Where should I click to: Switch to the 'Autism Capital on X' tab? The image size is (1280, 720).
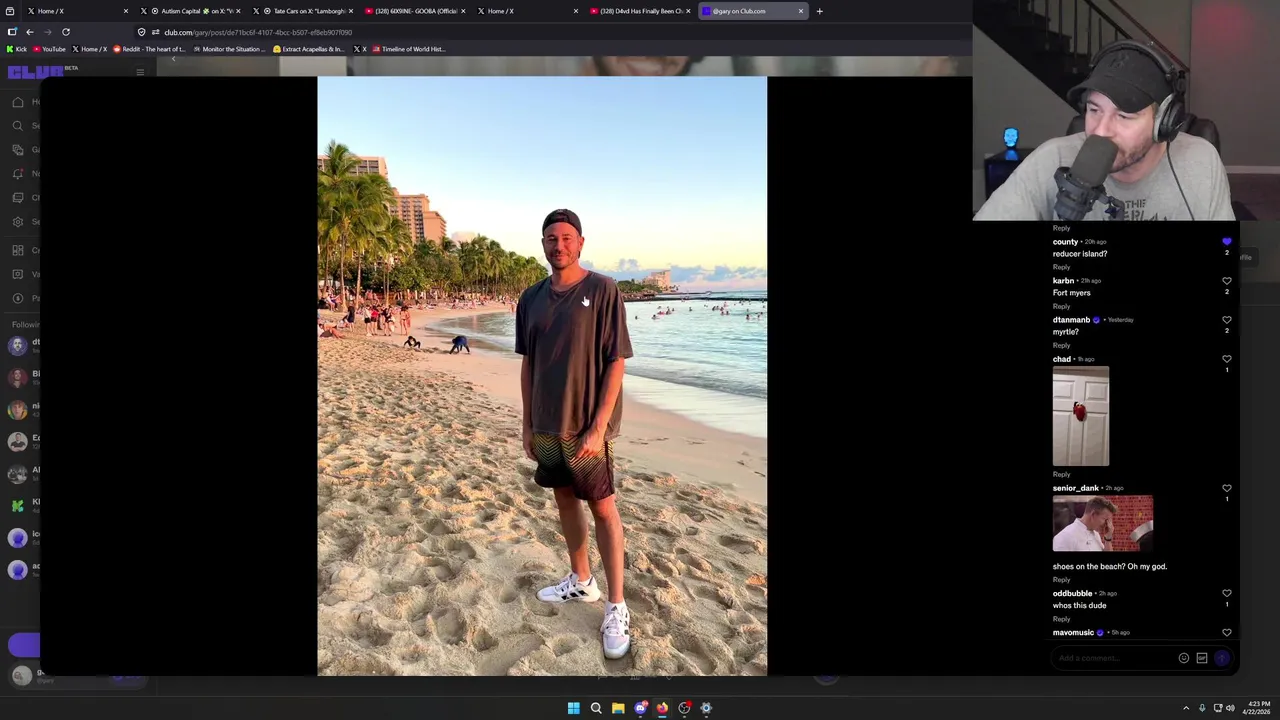coord(190,11)
